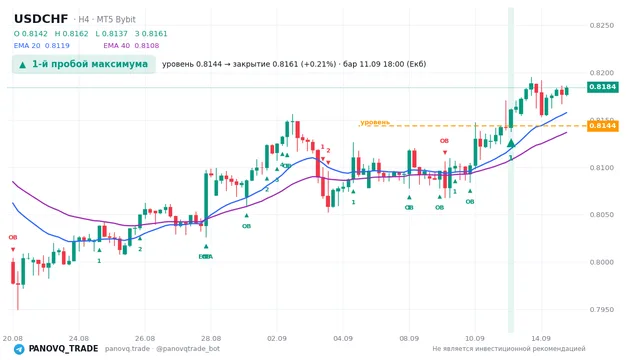
Task: Click the orange уровень level label
Action: [x=375, y=122]
